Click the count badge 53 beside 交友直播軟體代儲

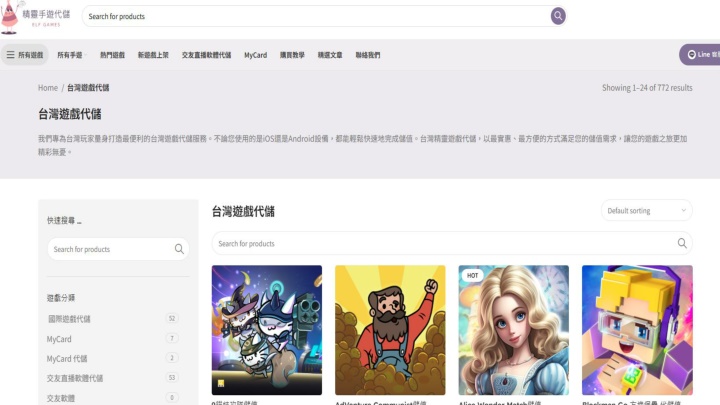point(172,377)
